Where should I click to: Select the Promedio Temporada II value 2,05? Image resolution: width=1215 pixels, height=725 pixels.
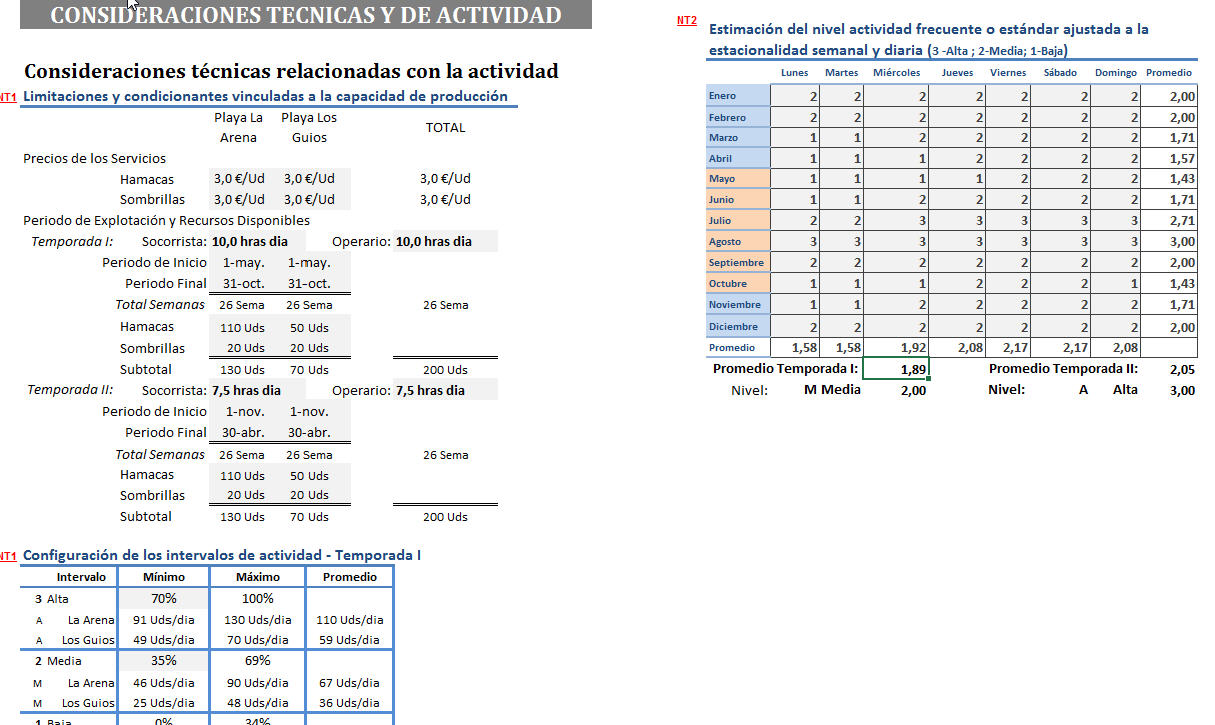pyautogui.click(x=1181, y=369)
